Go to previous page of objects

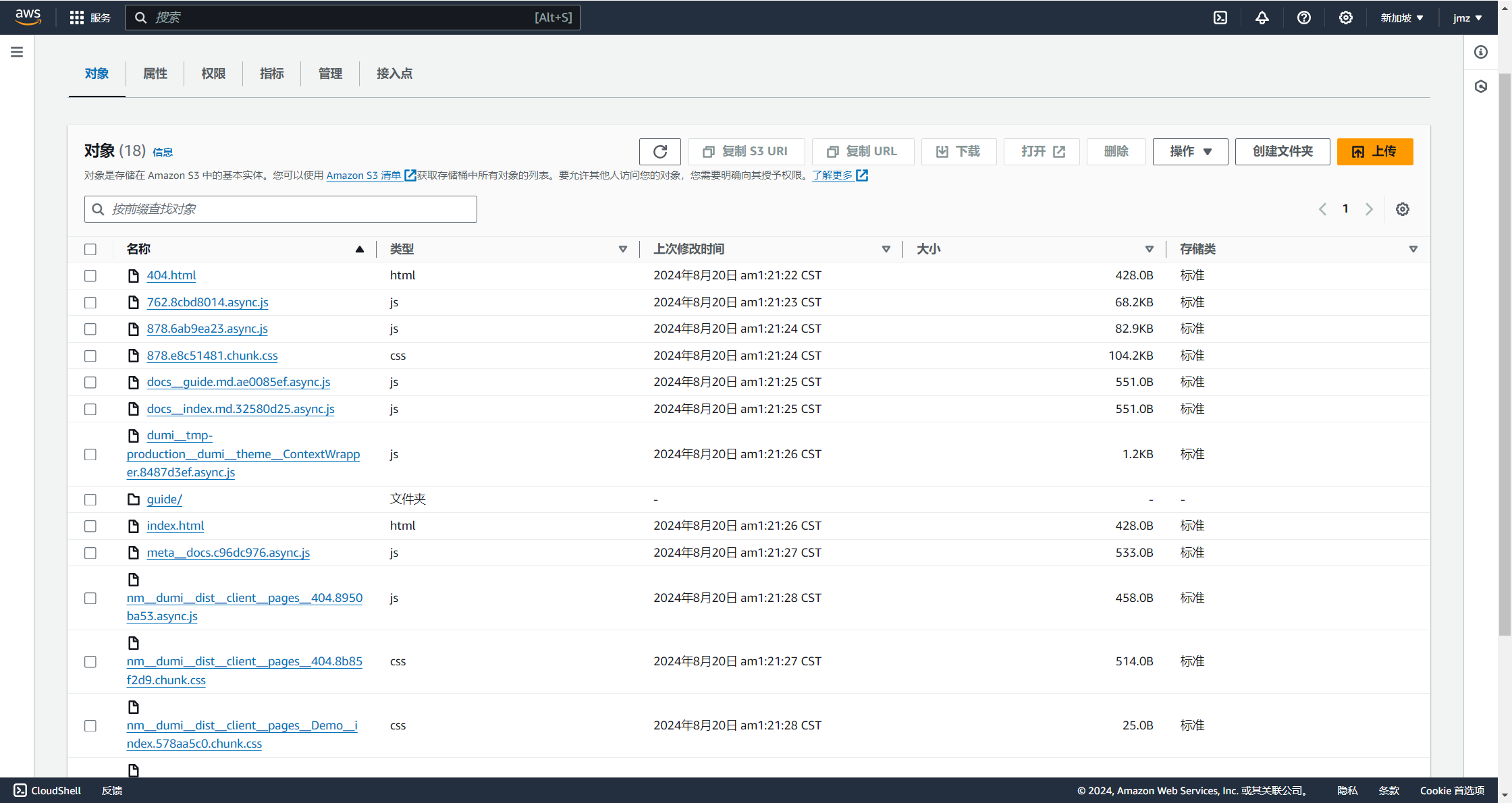(x=1322, y=209)
